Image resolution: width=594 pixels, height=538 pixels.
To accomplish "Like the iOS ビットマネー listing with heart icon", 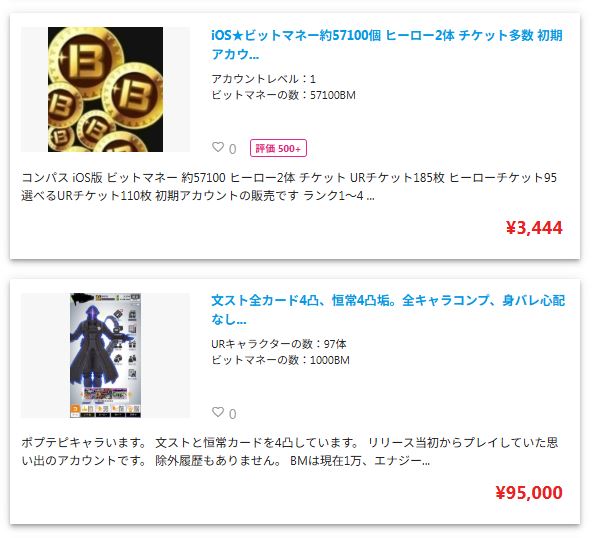I will click(218, 147).
